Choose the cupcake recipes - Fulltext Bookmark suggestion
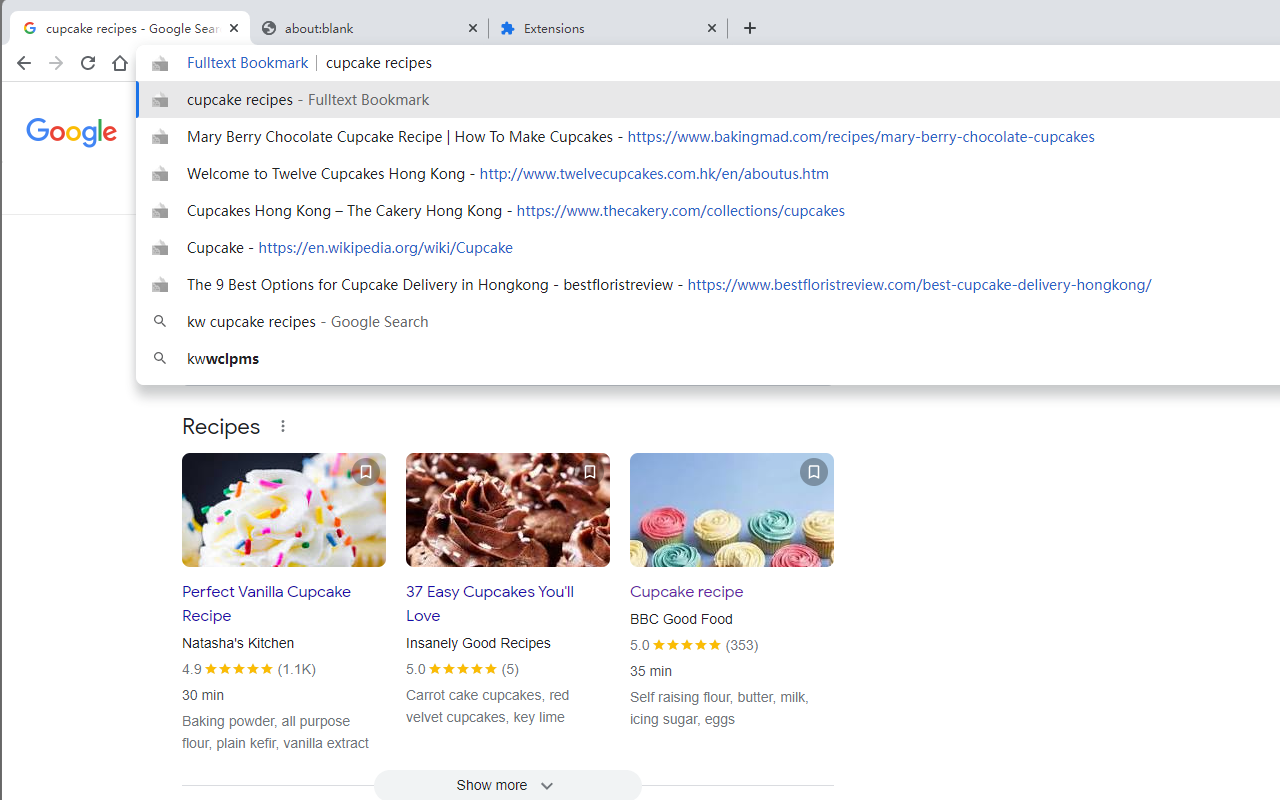The width and height of the screenshot is (1280, 800). click(x=708, y=100)
